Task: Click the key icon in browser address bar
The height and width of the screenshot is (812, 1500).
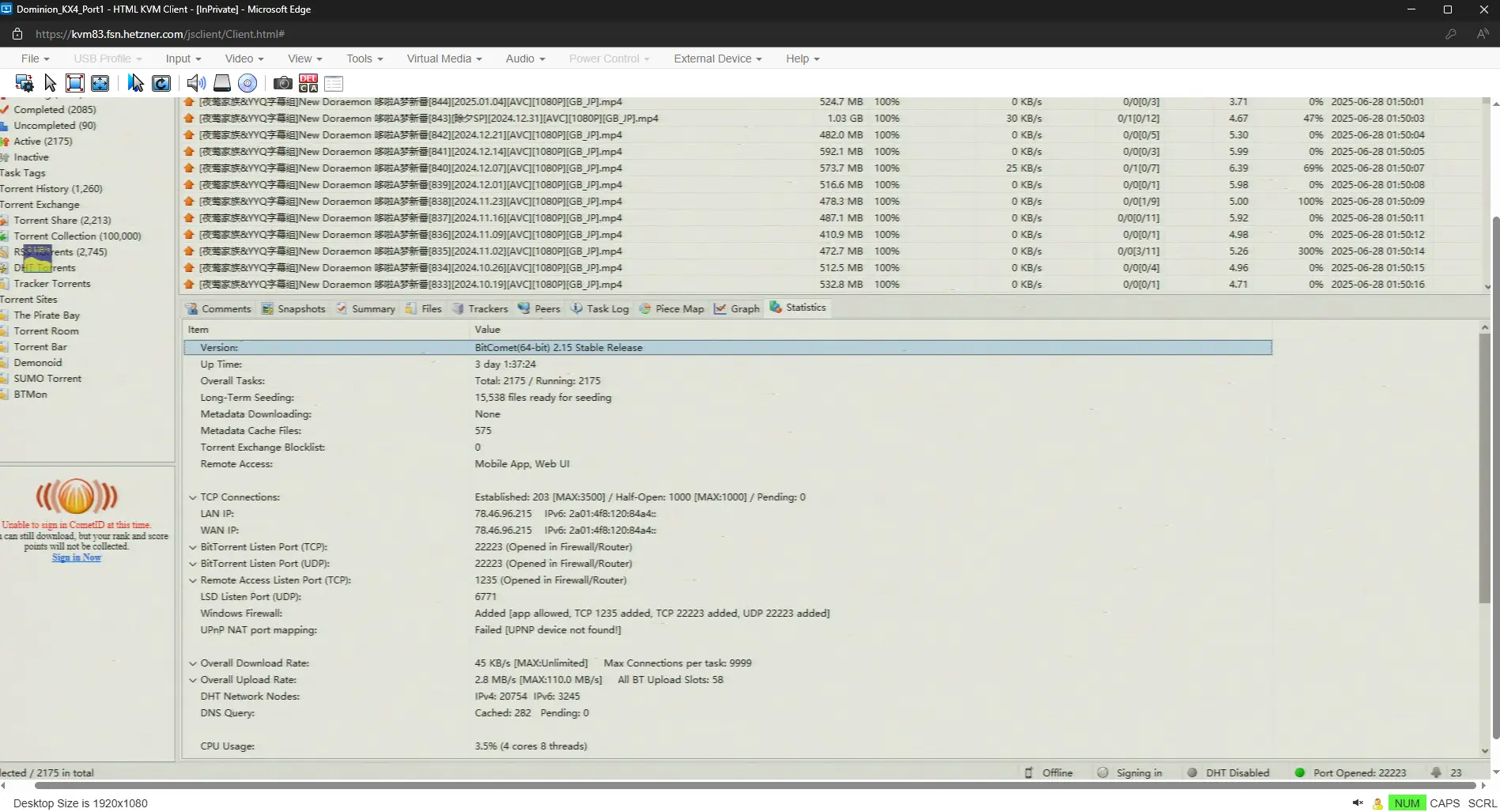Action: tap(1451, 34)
